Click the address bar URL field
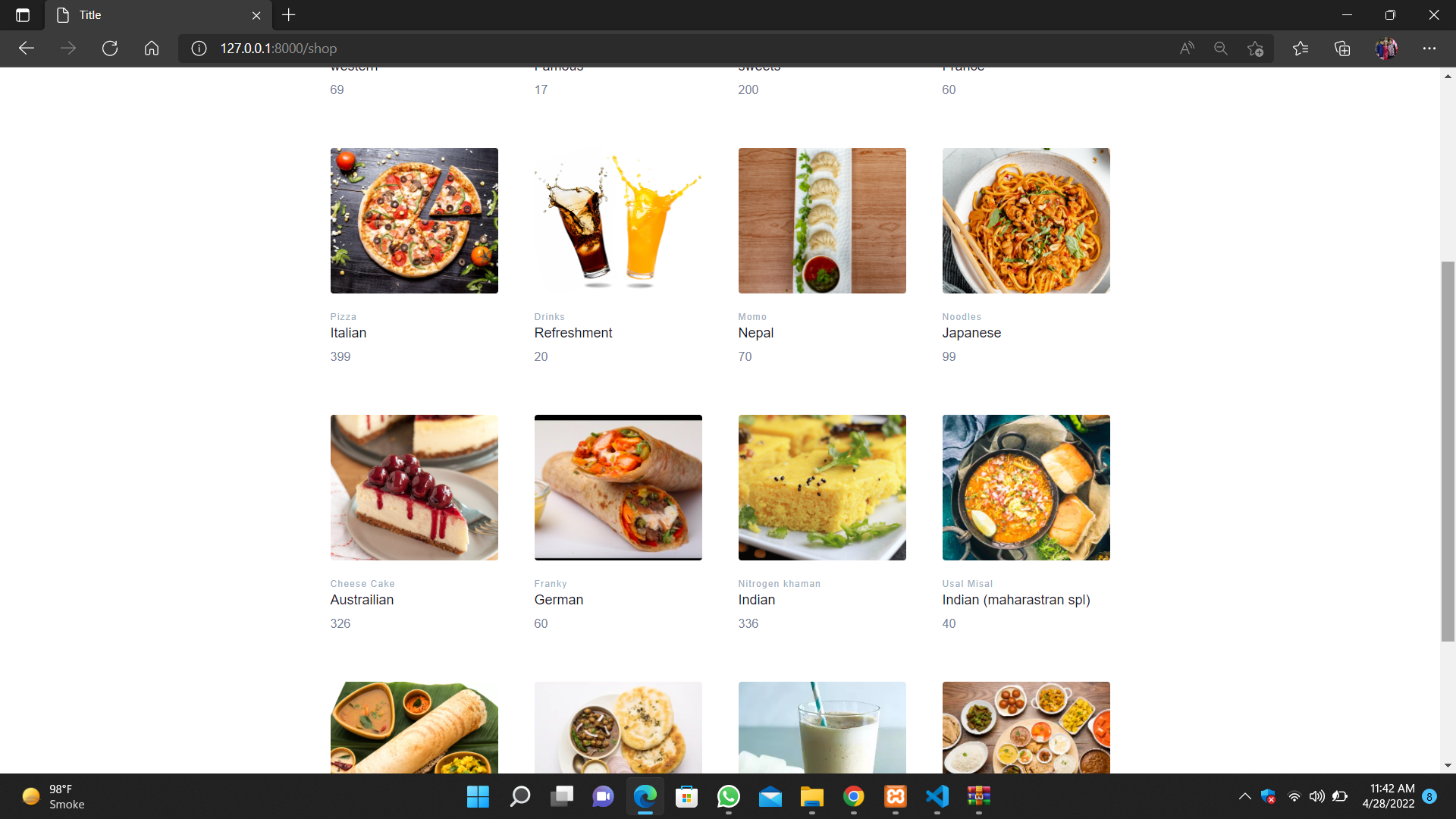 [x=607, y=49]
